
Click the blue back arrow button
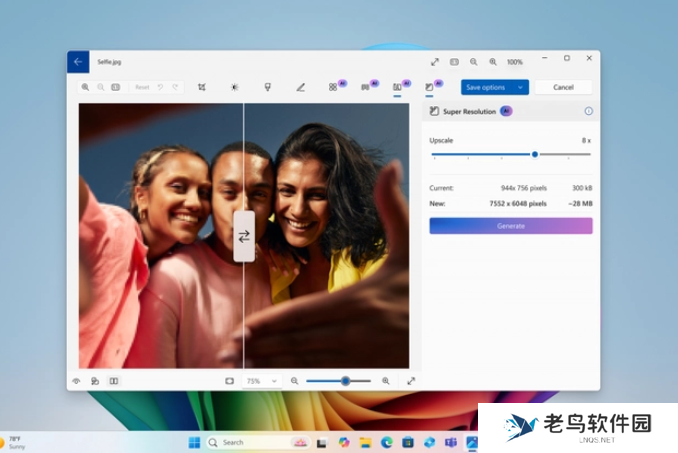[78, 62]
